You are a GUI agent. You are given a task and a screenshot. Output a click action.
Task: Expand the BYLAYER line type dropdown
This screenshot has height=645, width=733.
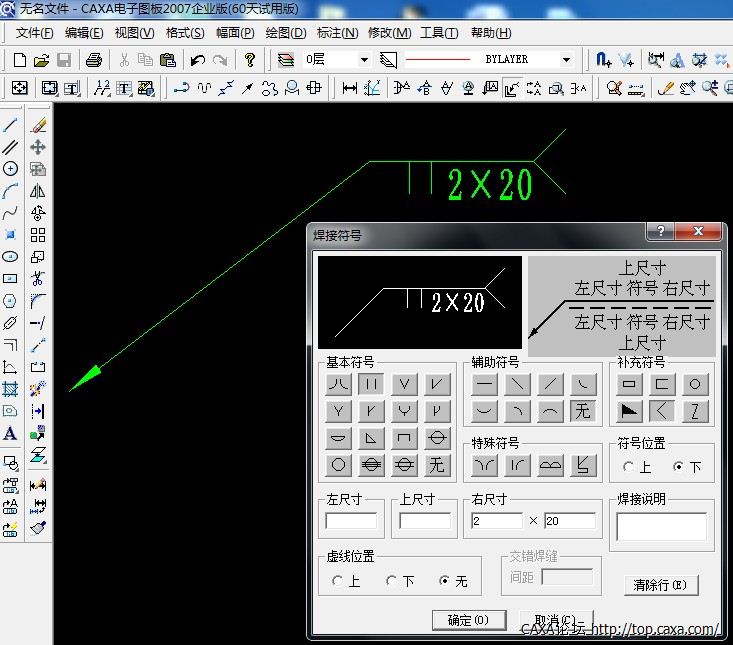click(566, 60)
